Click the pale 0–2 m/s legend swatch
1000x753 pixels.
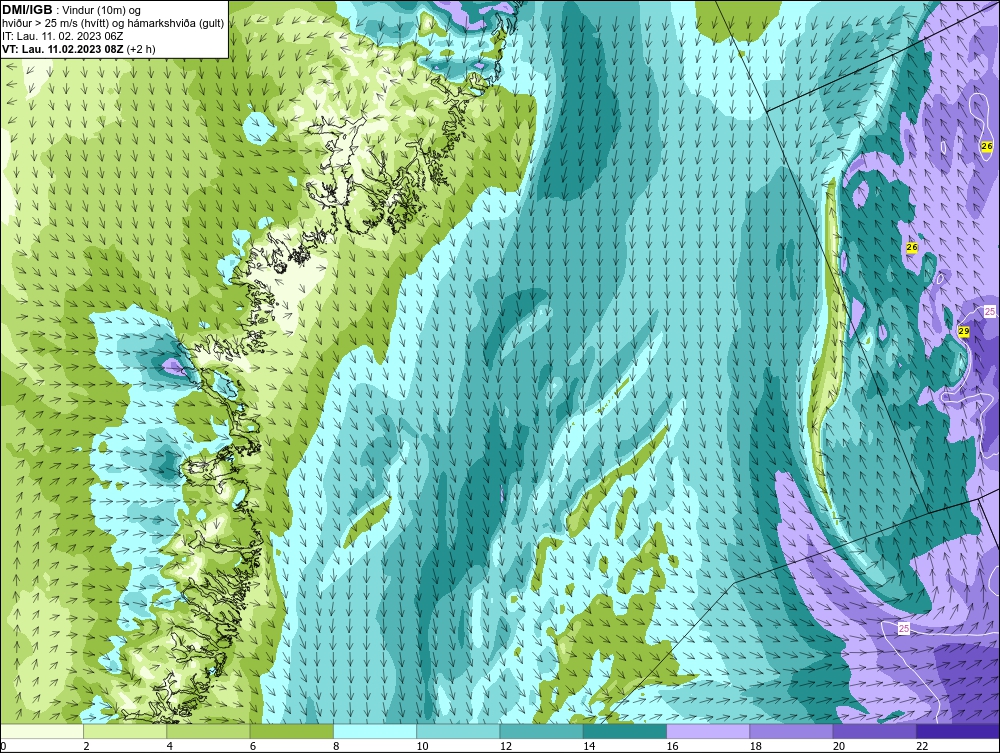point(41,731)
